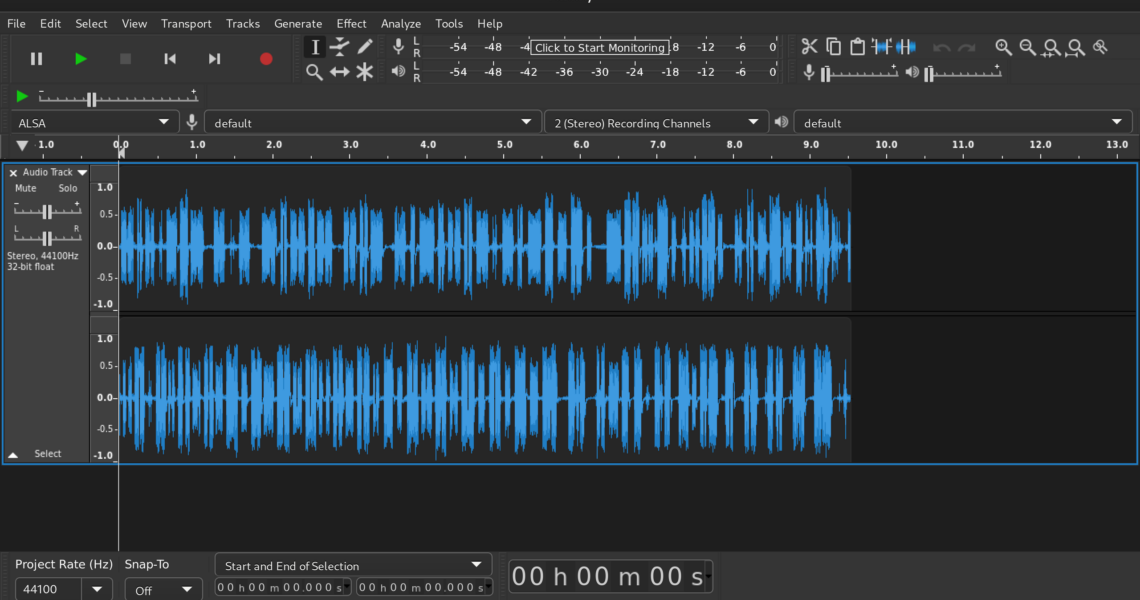This screenshot has height=600, width=1140.
Task: Click the Cut scissors icon
Action: (x=809, y=47)
